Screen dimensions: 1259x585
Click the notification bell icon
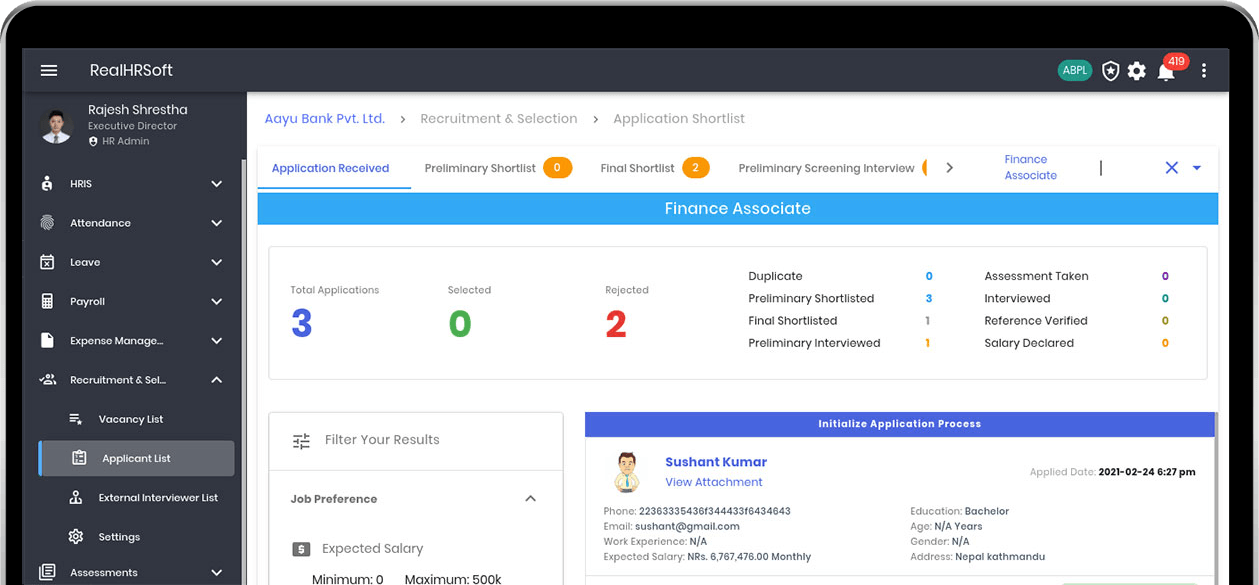click(1166, 71)
